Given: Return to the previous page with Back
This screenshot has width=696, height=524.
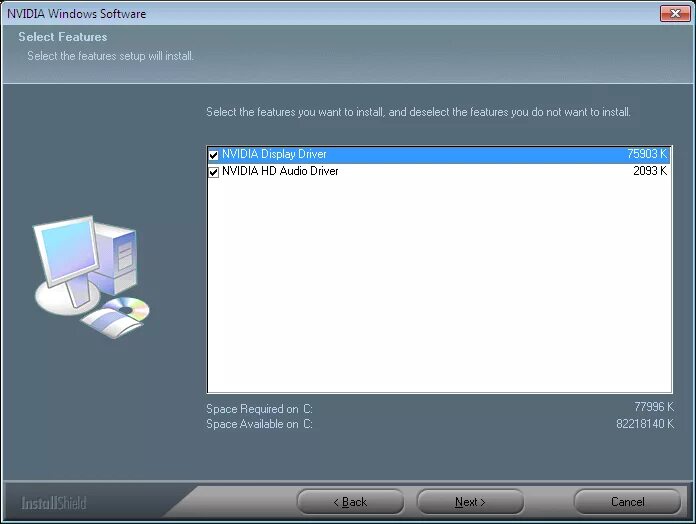Looking at the screenshot, I should 350,502.
